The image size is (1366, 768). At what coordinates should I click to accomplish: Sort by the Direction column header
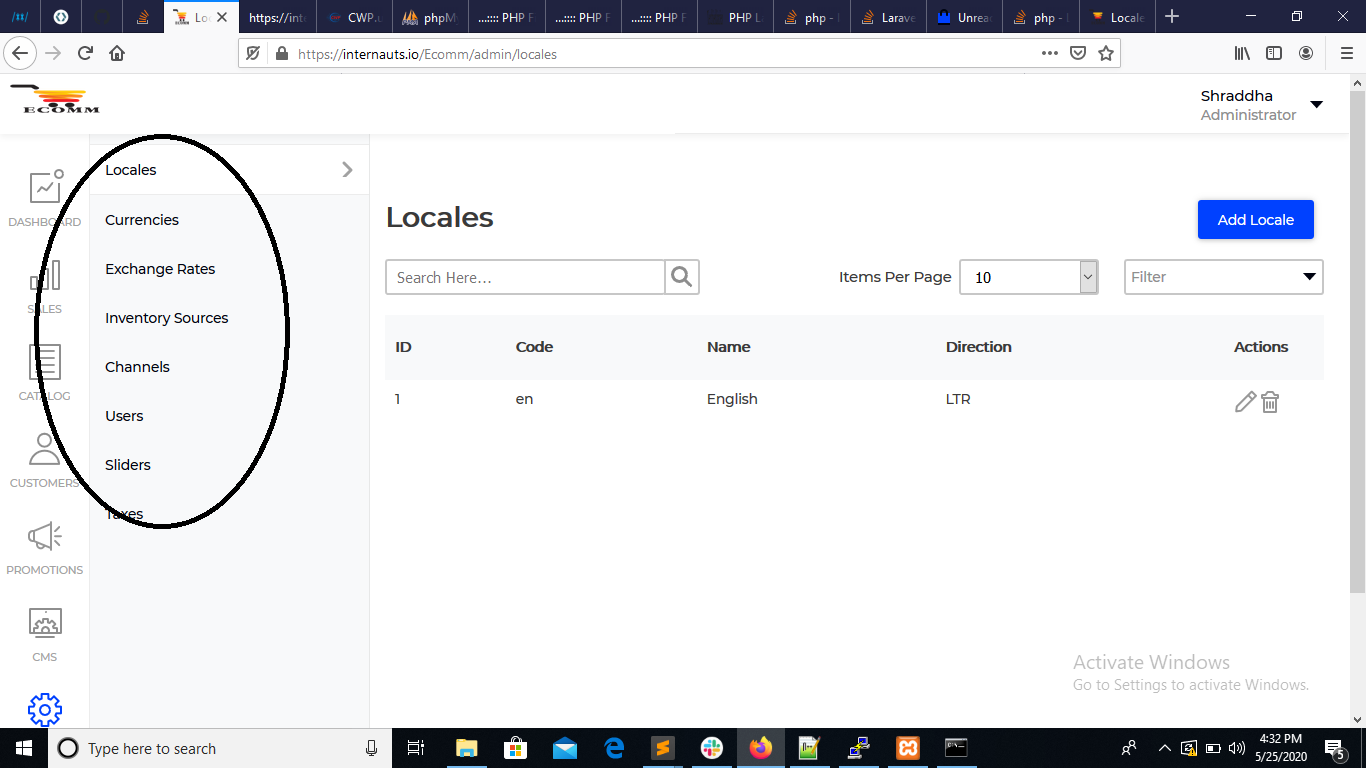pyautogui.click(x=979, y=347)
